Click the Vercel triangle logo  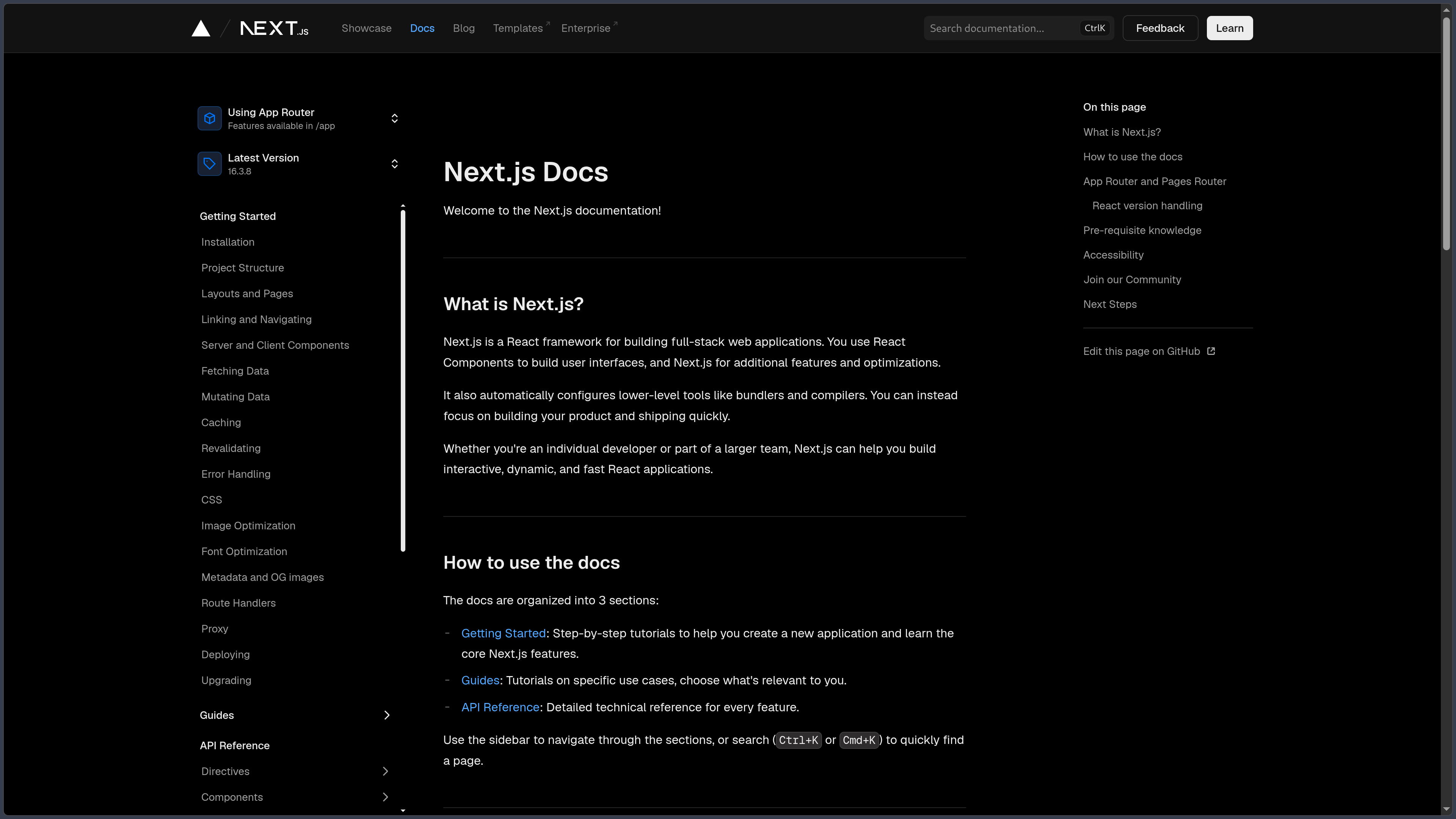201,28
